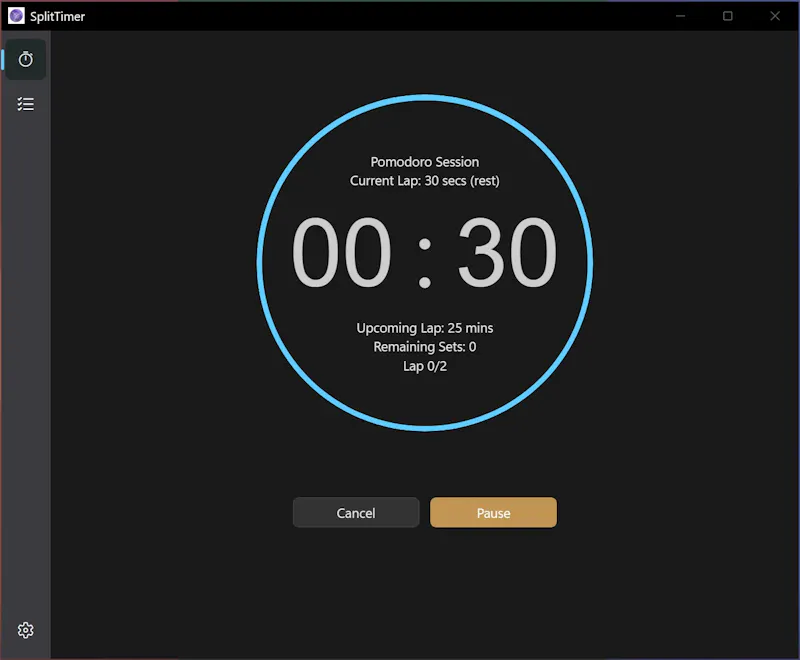Click 'Remaining Sets: 0' text
Image resolution: width=800 pixels, height=660 pixels.
click(x=424, y=347)
